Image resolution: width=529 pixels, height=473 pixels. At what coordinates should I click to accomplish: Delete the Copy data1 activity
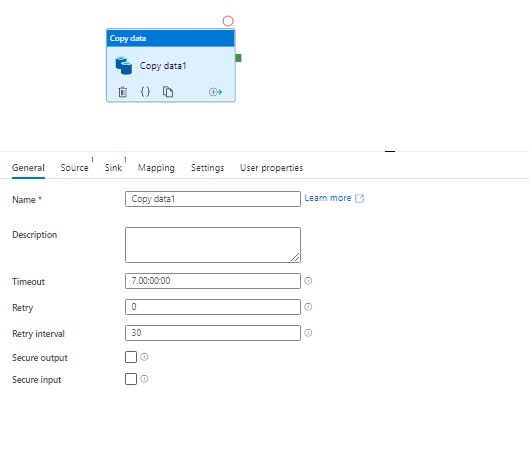[122, 92]
